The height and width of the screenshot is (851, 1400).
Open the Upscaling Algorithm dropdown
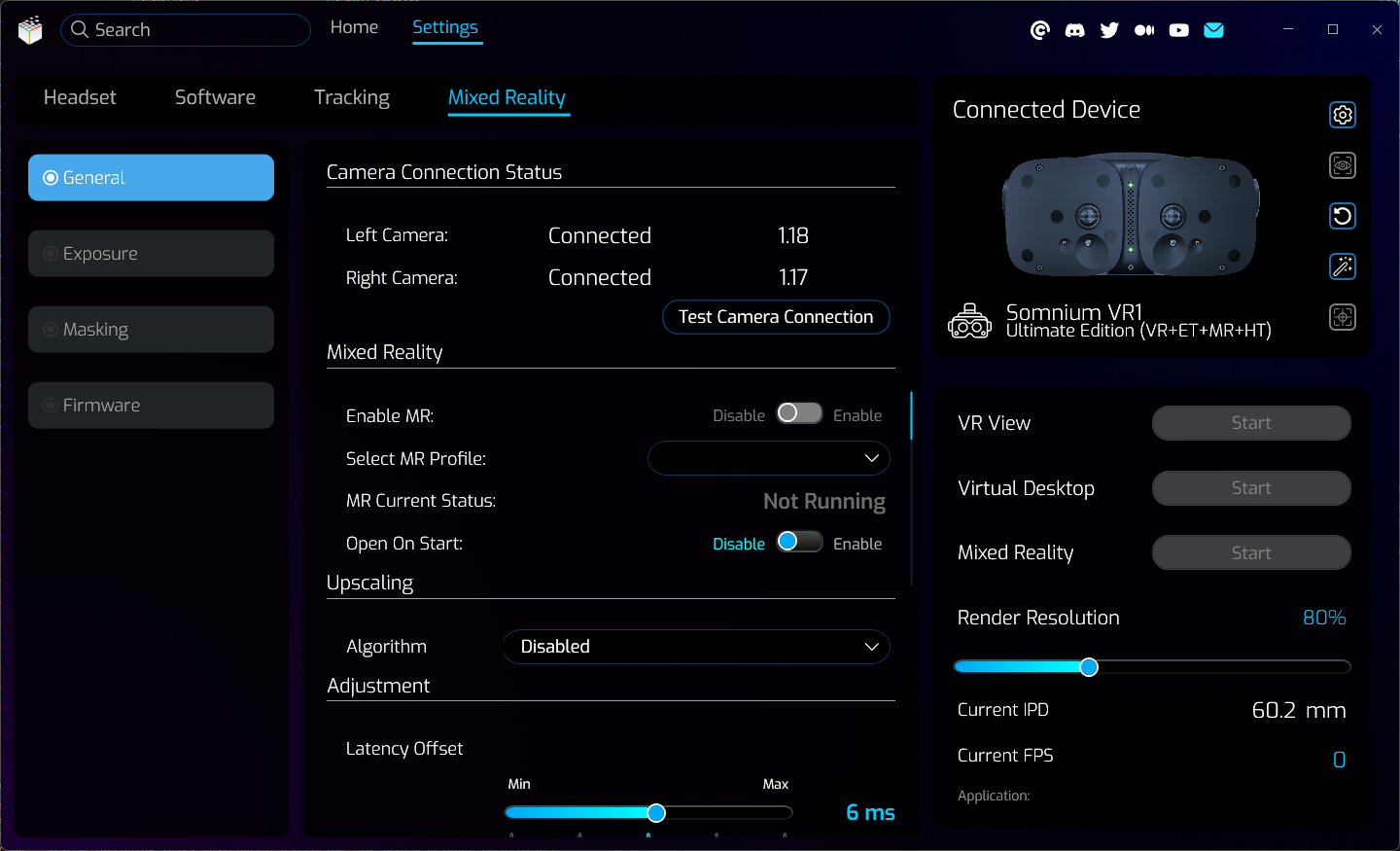click(695, 647)
